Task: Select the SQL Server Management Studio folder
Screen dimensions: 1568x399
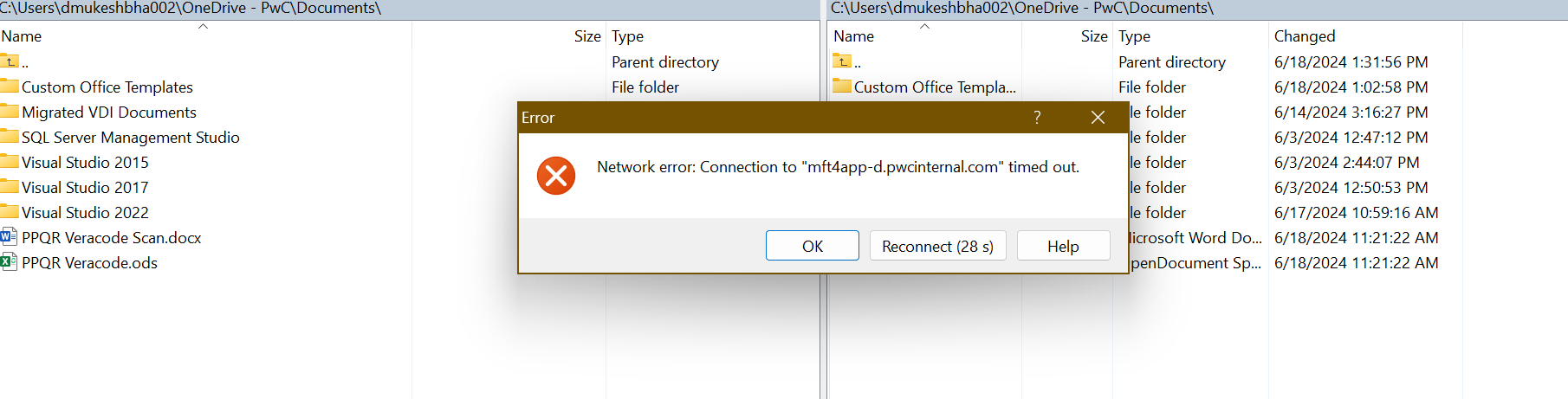Action: (130, 138)
